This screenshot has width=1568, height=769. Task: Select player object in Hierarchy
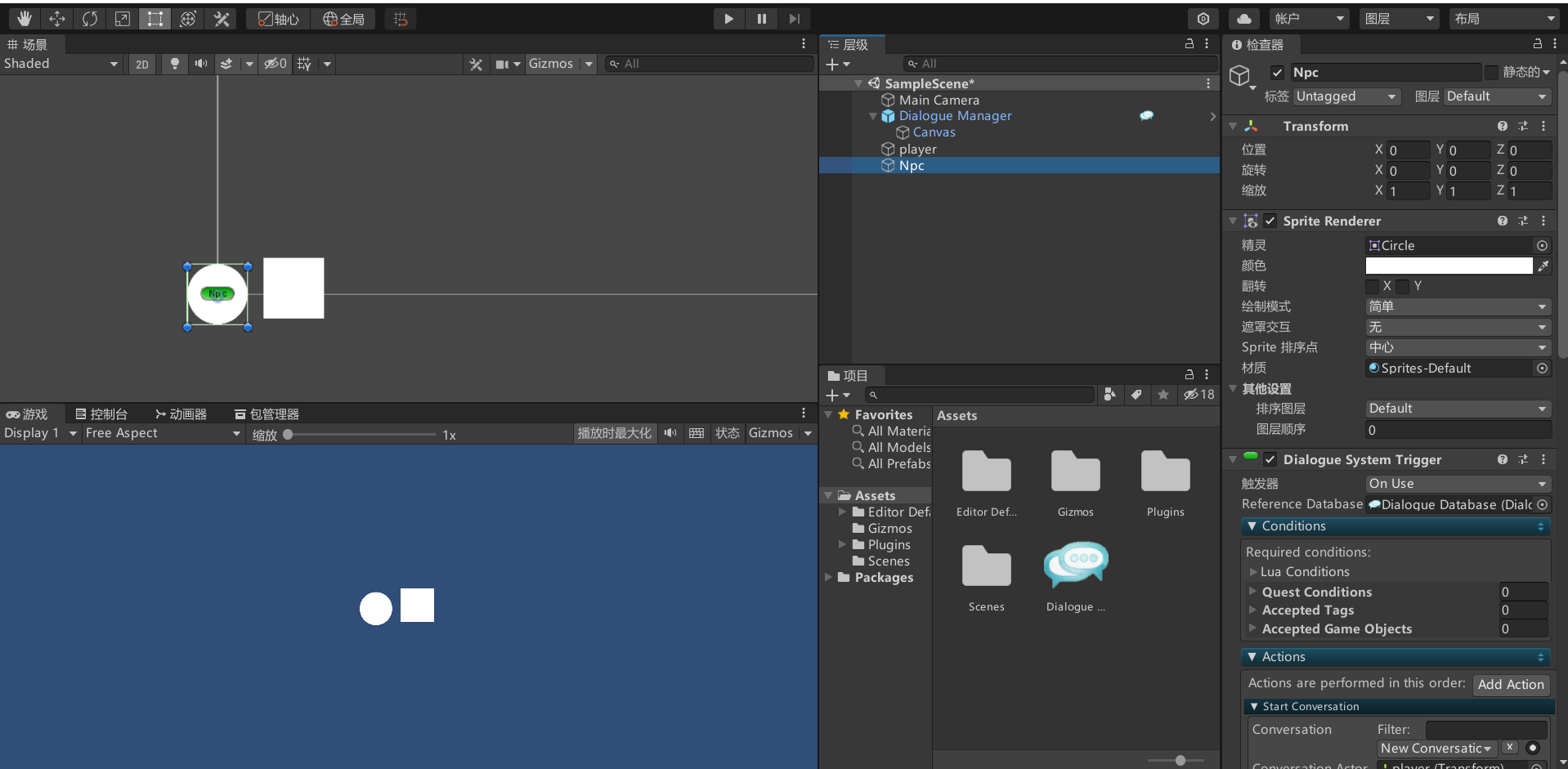point(917,149)
